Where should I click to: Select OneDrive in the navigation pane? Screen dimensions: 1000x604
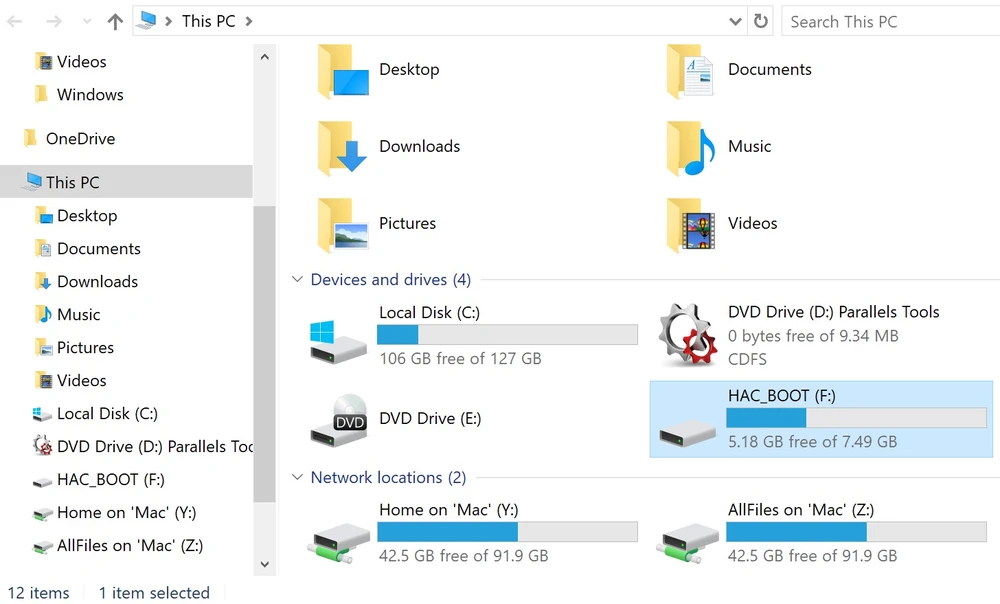(x=80, y=139)
